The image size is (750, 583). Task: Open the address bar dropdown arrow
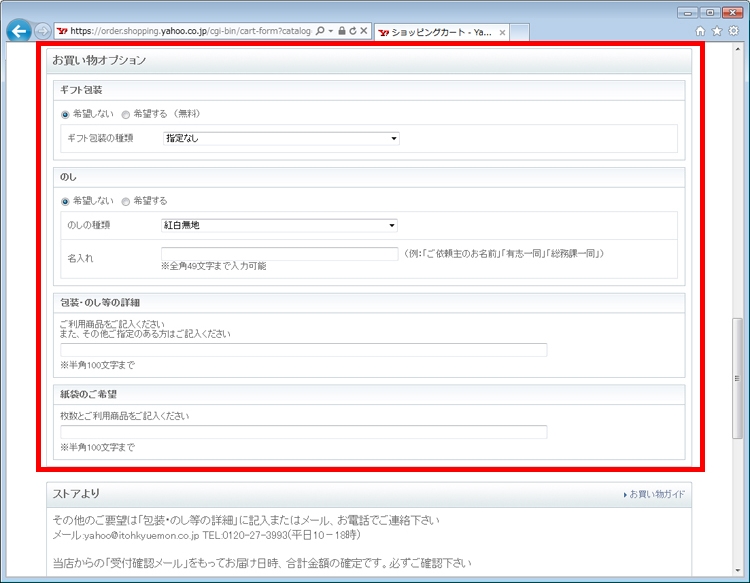(331, 31)
